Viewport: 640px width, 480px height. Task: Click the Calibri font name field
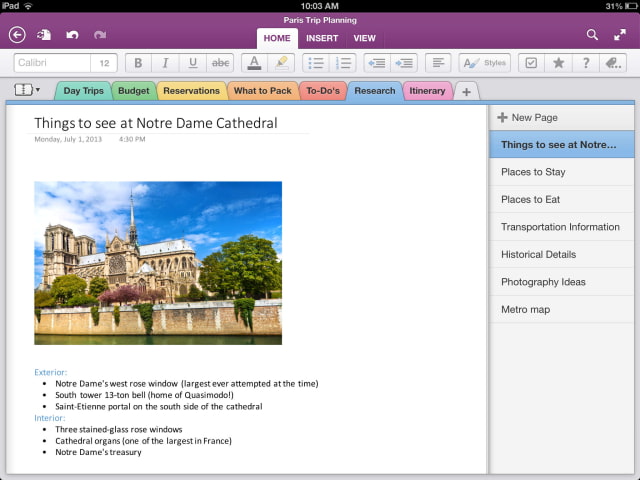click(x=53, y=63)
